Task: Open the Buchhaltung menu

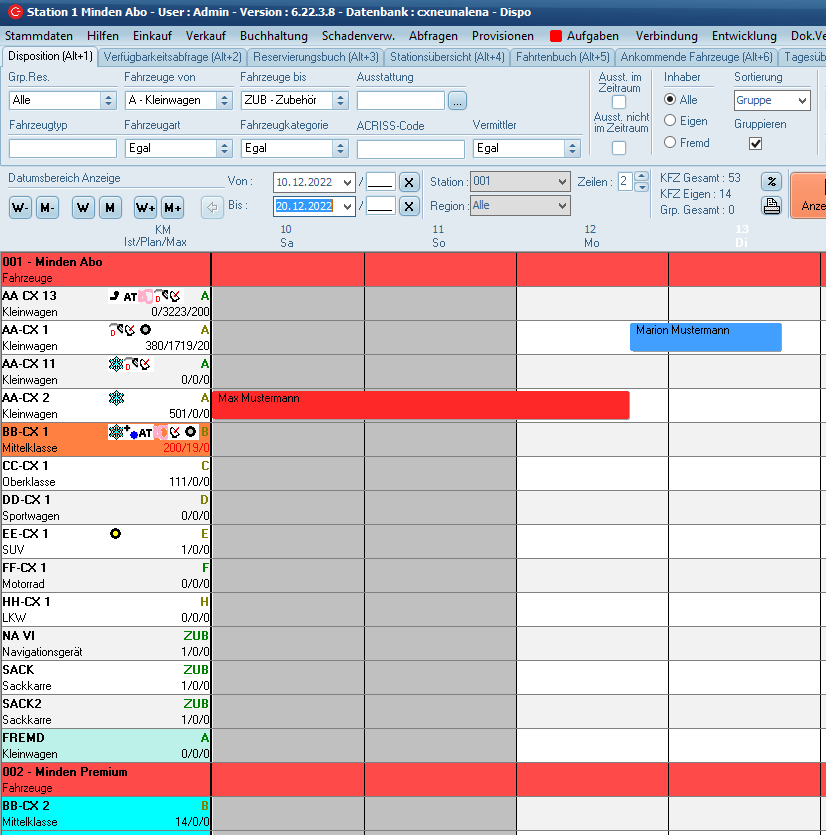Action: (x=274, y=35)
